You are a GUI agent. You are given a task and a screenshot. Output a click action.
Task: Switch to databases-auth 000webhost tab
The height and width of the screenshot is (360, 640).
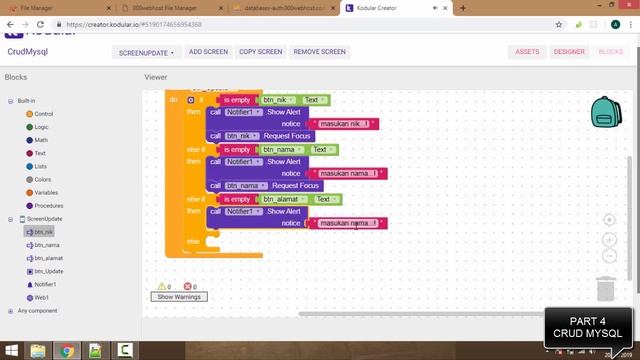[284, 8]
